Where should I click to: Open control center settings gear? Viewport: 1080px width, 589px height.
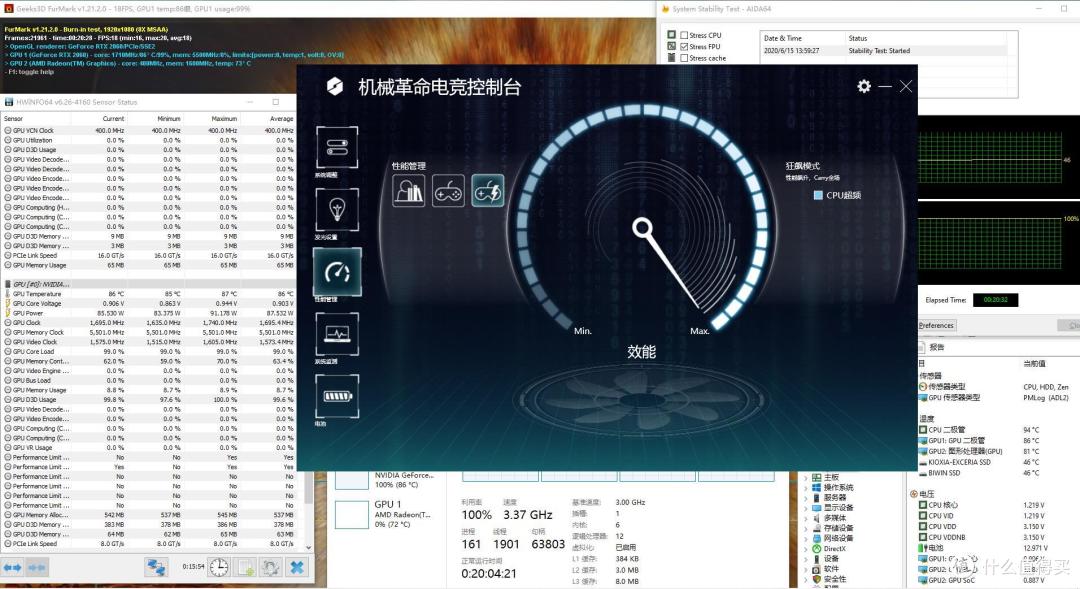pos(864,86)
